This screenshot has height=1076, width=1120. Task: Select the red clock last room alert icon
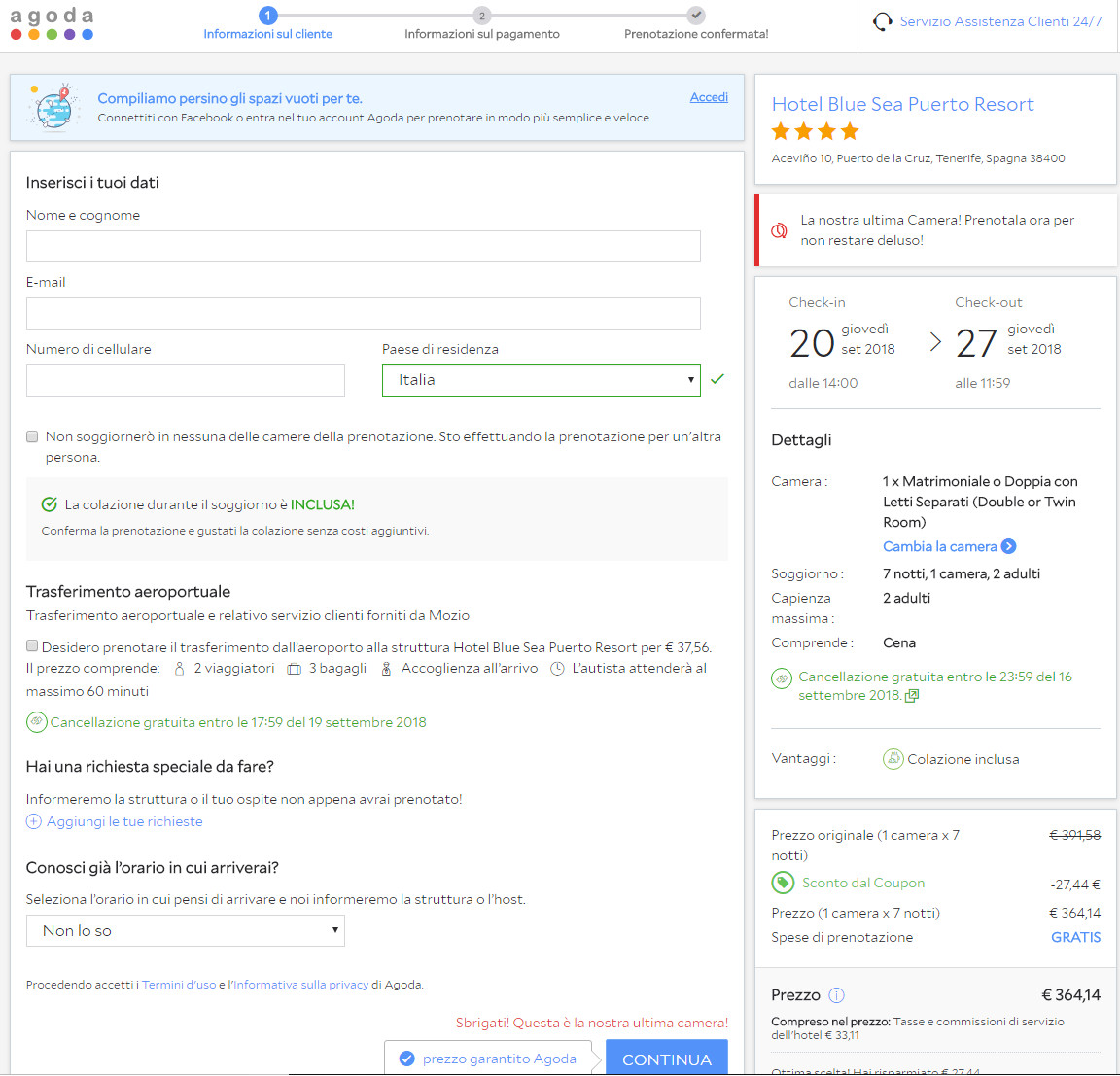pyautogui.click(x=780, y=230)
